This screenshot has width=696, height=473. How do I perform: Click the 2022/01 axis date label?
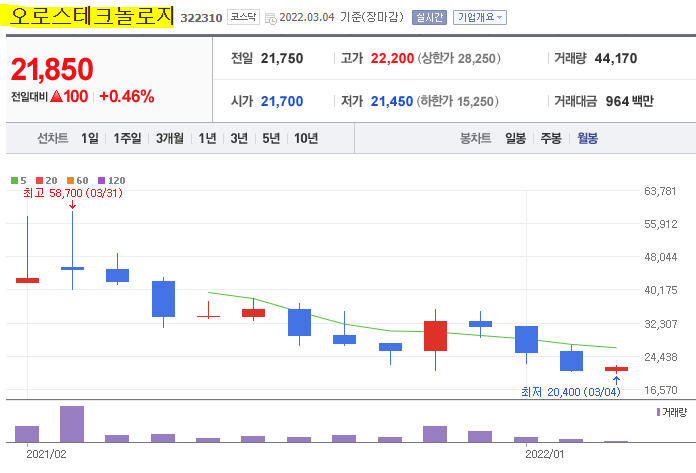545,454
